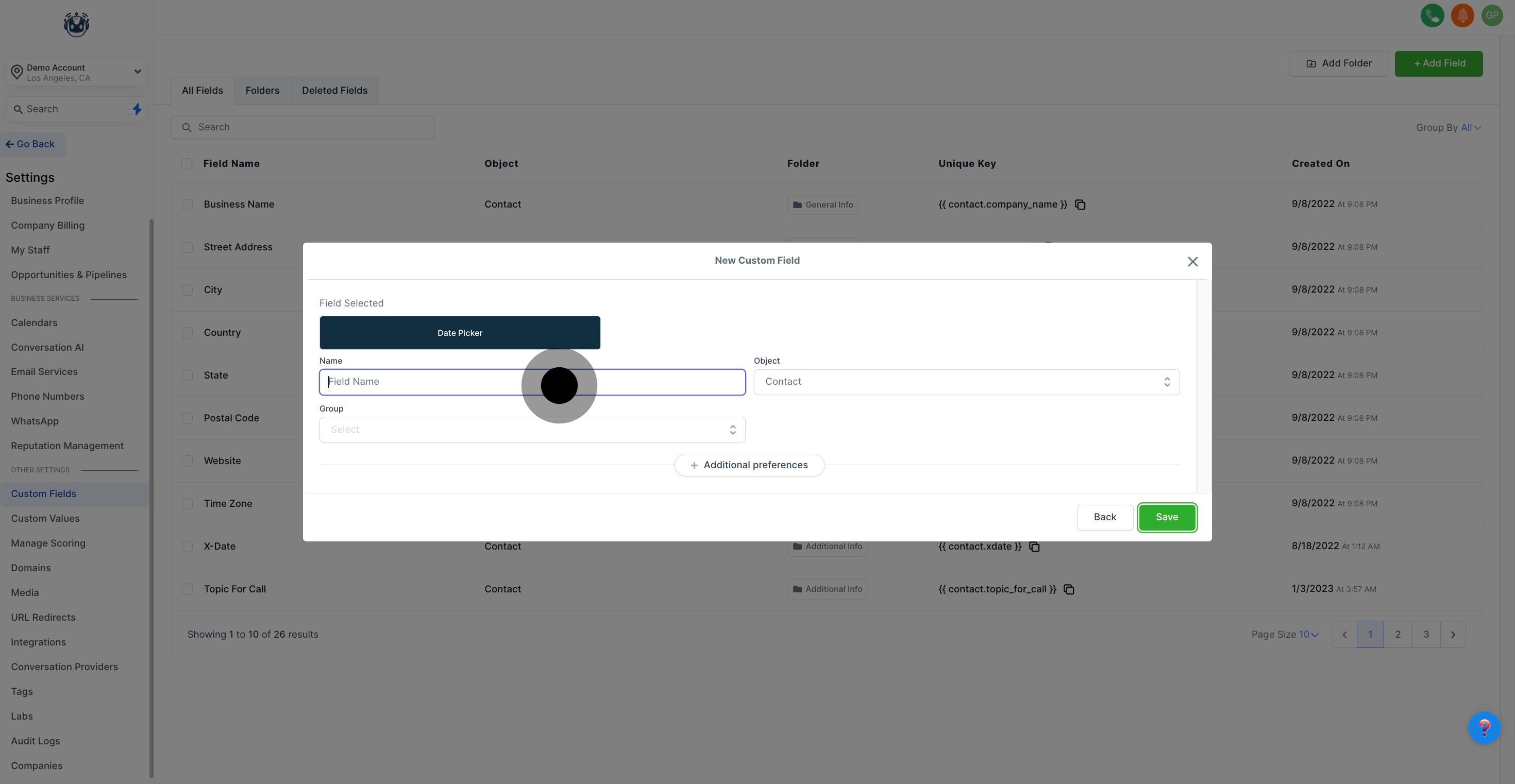Click the green phone call icon
The image size is (1515, 784).
[1432, 15]
